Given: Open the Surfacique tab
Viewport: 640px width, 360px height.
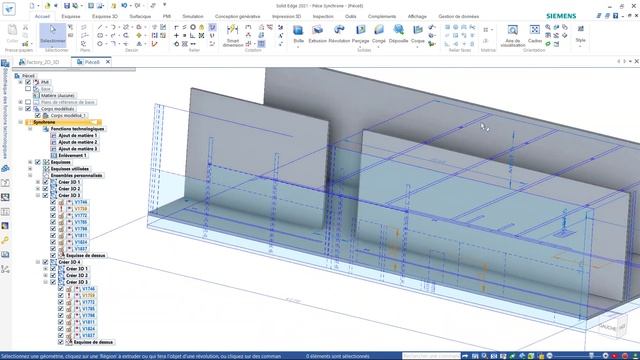Looking at the screenshot, I should click(140, 16).
